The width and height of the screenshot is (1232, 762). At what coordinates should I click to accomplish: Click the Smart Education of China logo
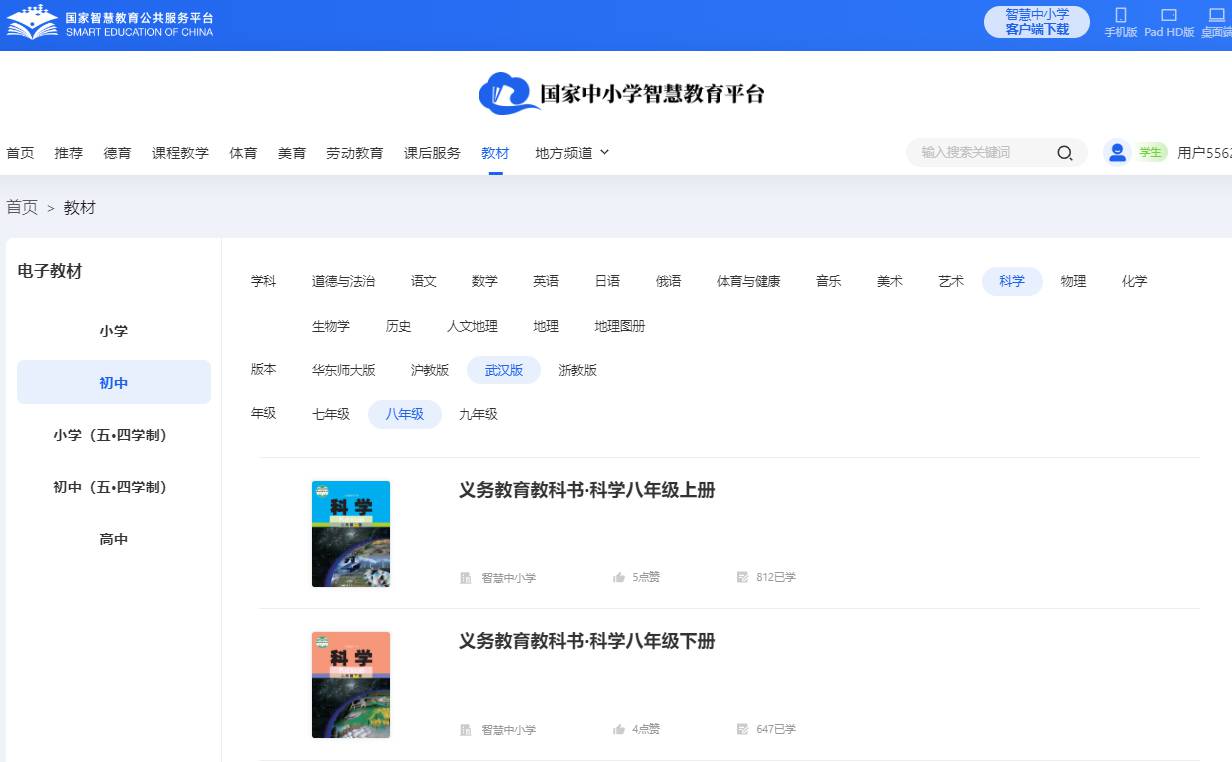[x=110, y=24]
